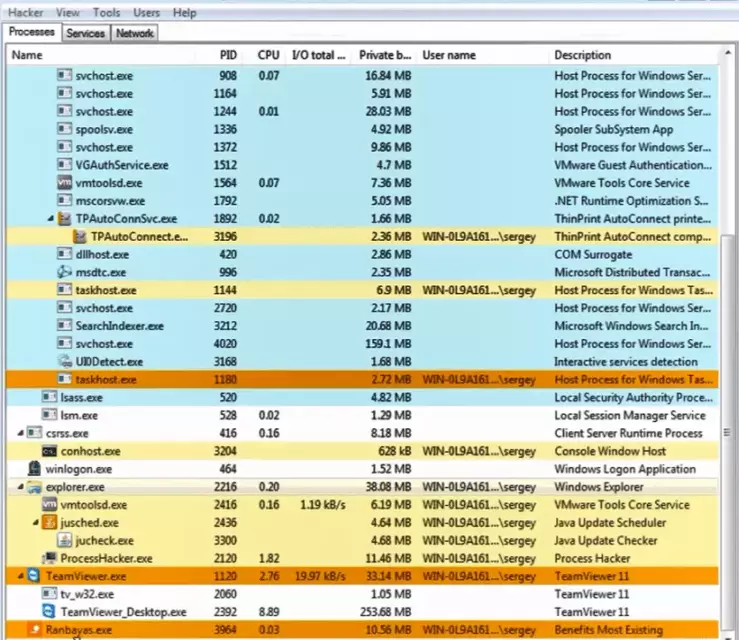Click the VGAuthService.exe icon
Viewport: 739px width, 640px height.
(x=65, y=165)
